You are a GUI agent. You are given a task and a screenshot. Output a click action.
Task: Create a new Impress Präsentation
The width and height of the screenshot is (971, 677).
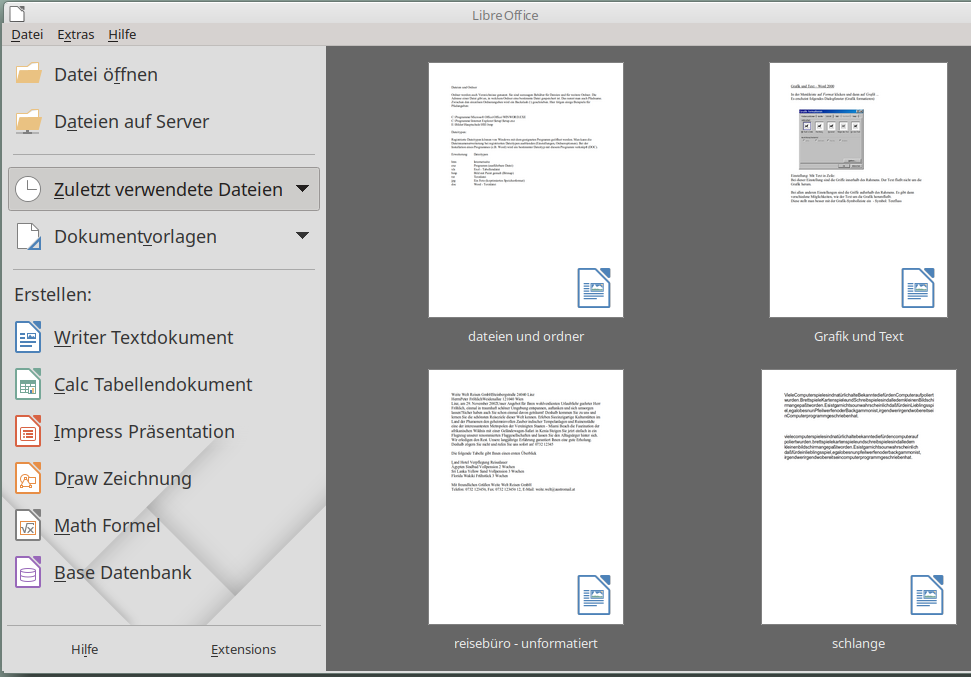[144, 431]
